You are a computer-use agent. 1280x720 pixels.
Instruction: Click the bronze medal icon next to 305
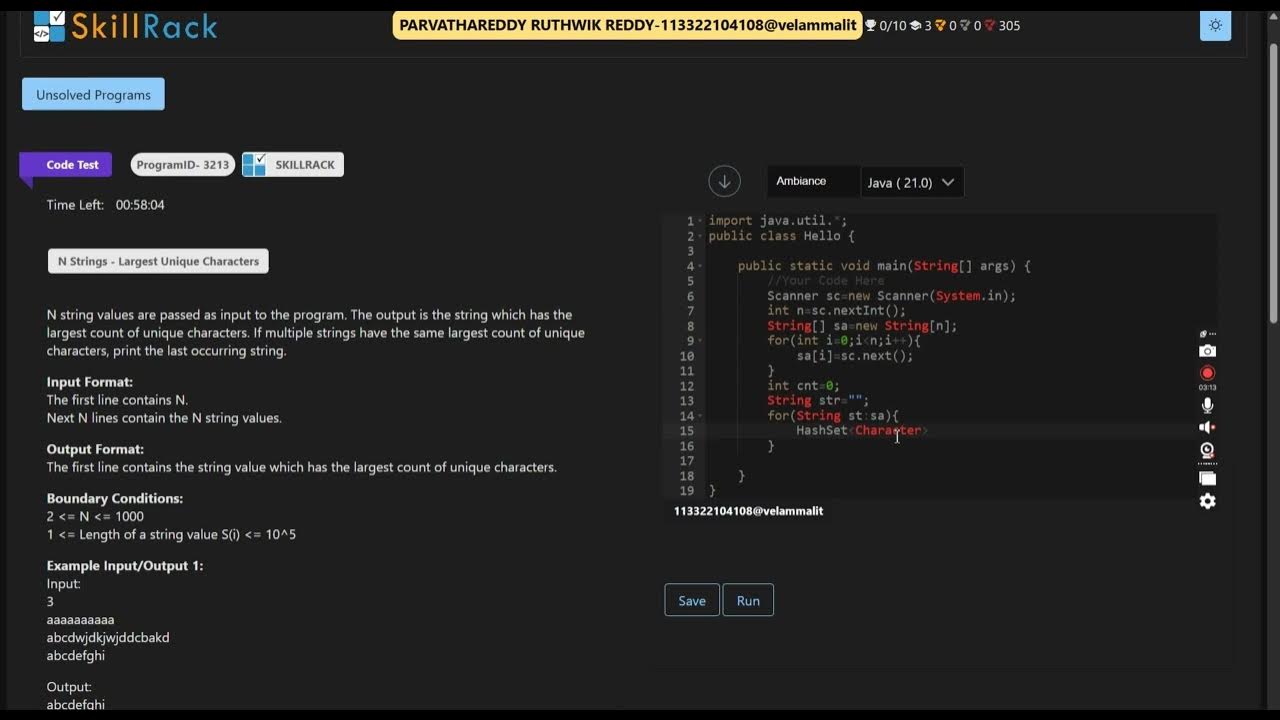click(990, 26)
